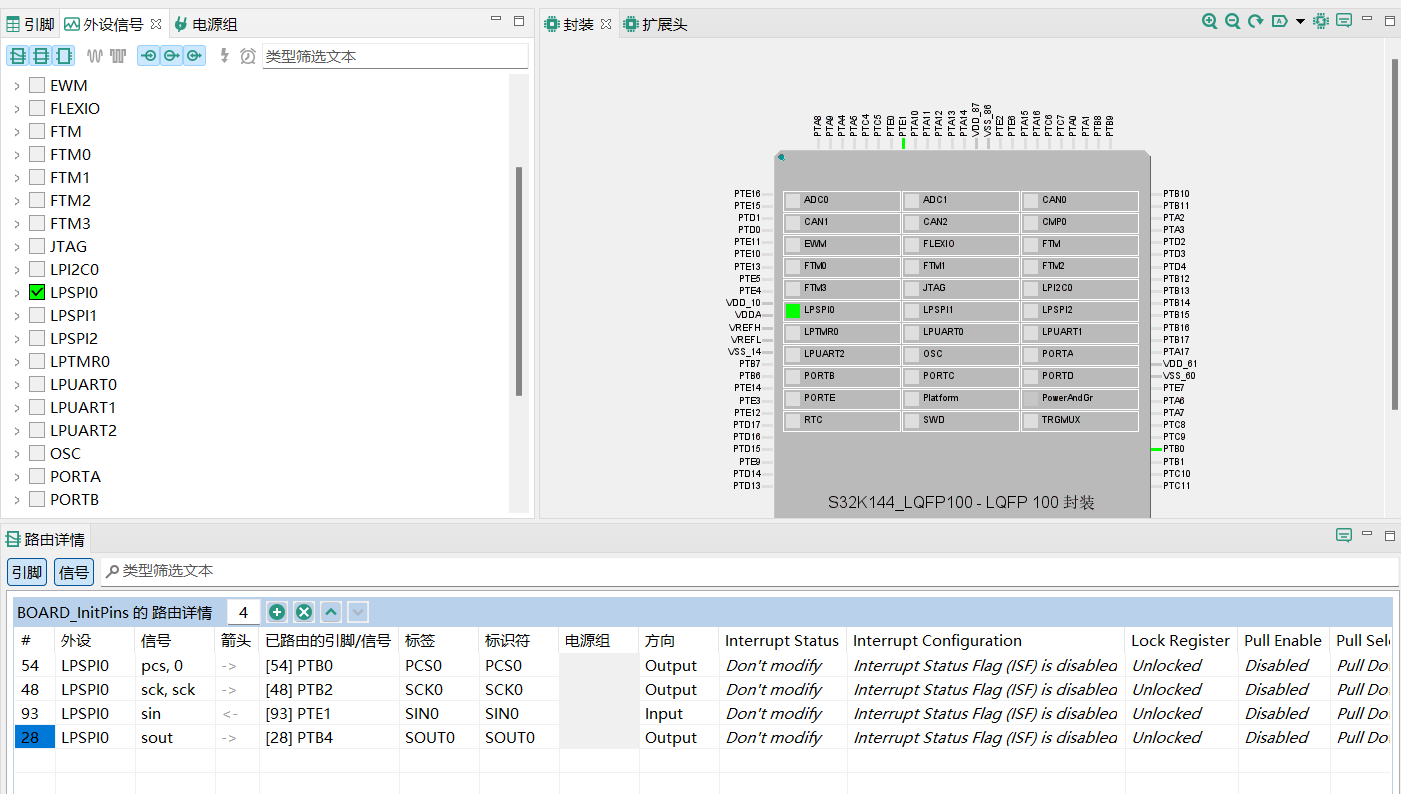Toggle the bidirectional signal filter icon
Viewport: 1401px width, 794px height.
tap(149, 56)
